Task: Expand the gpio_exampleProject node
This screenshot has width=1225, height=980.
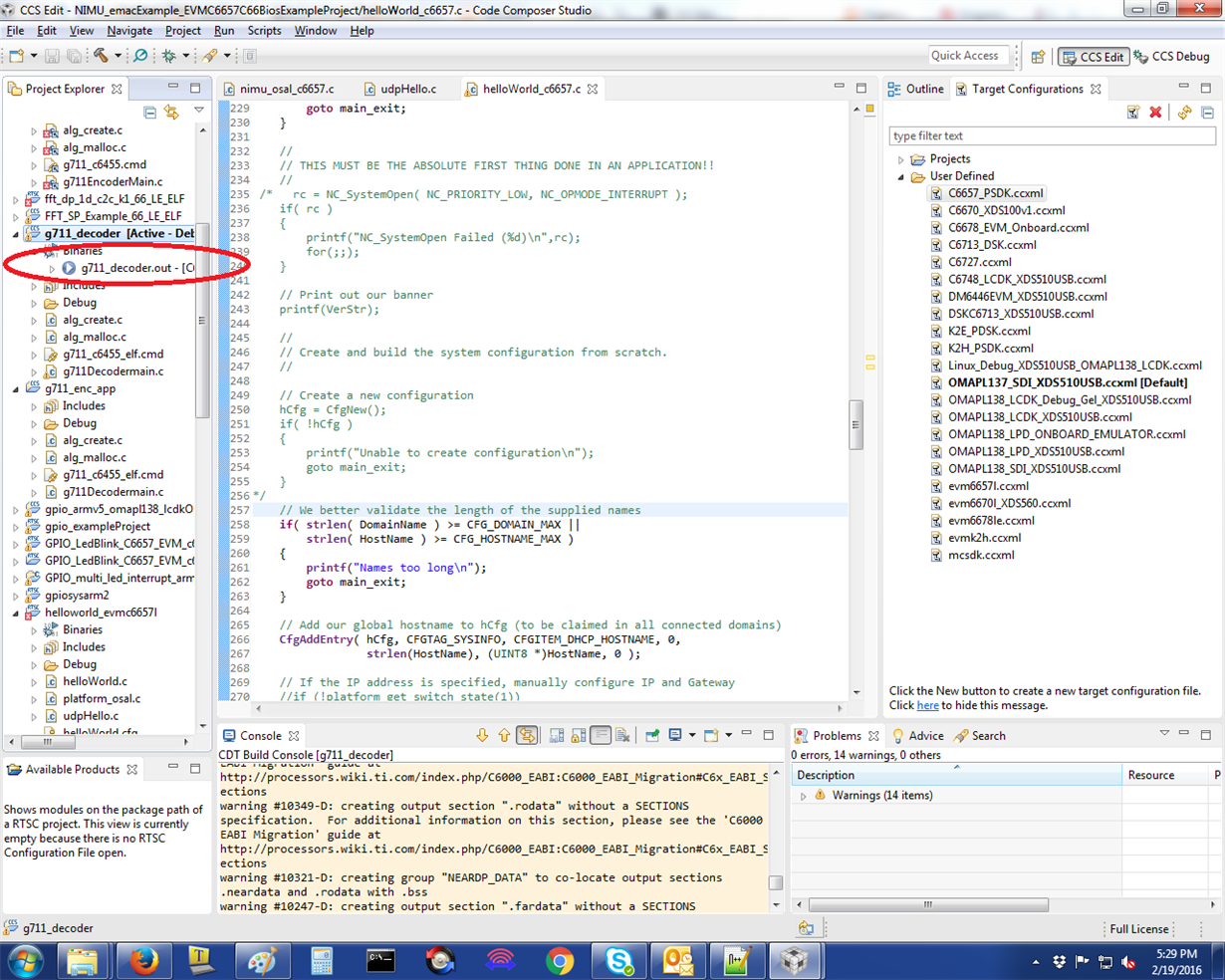Action: pyautogui.click(x=16, y=527)
